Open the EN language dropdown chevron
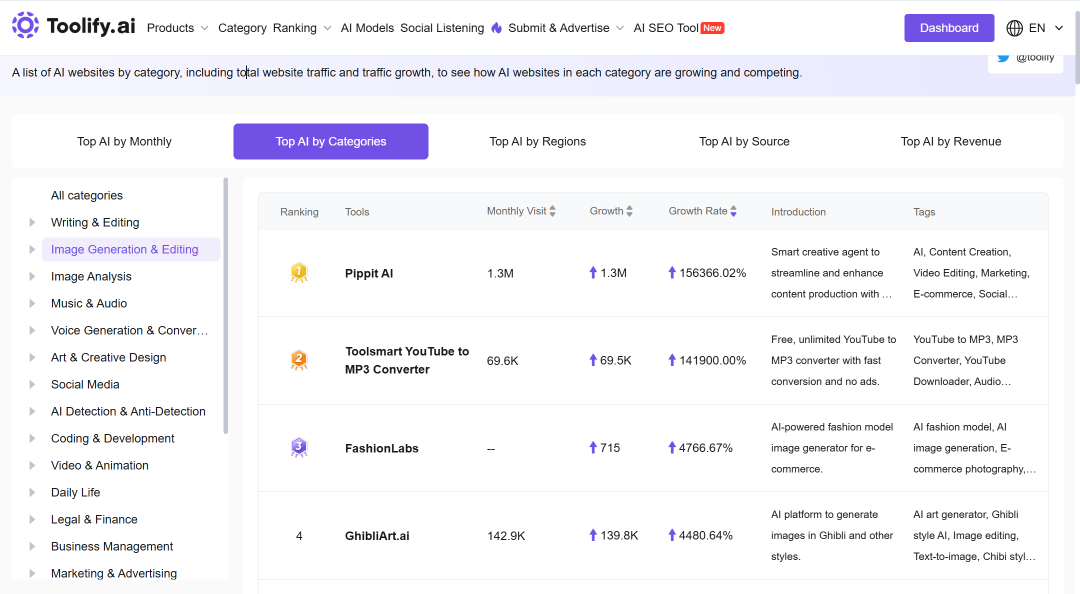Screen dimensions: 1080x594 click(1059, 28)
